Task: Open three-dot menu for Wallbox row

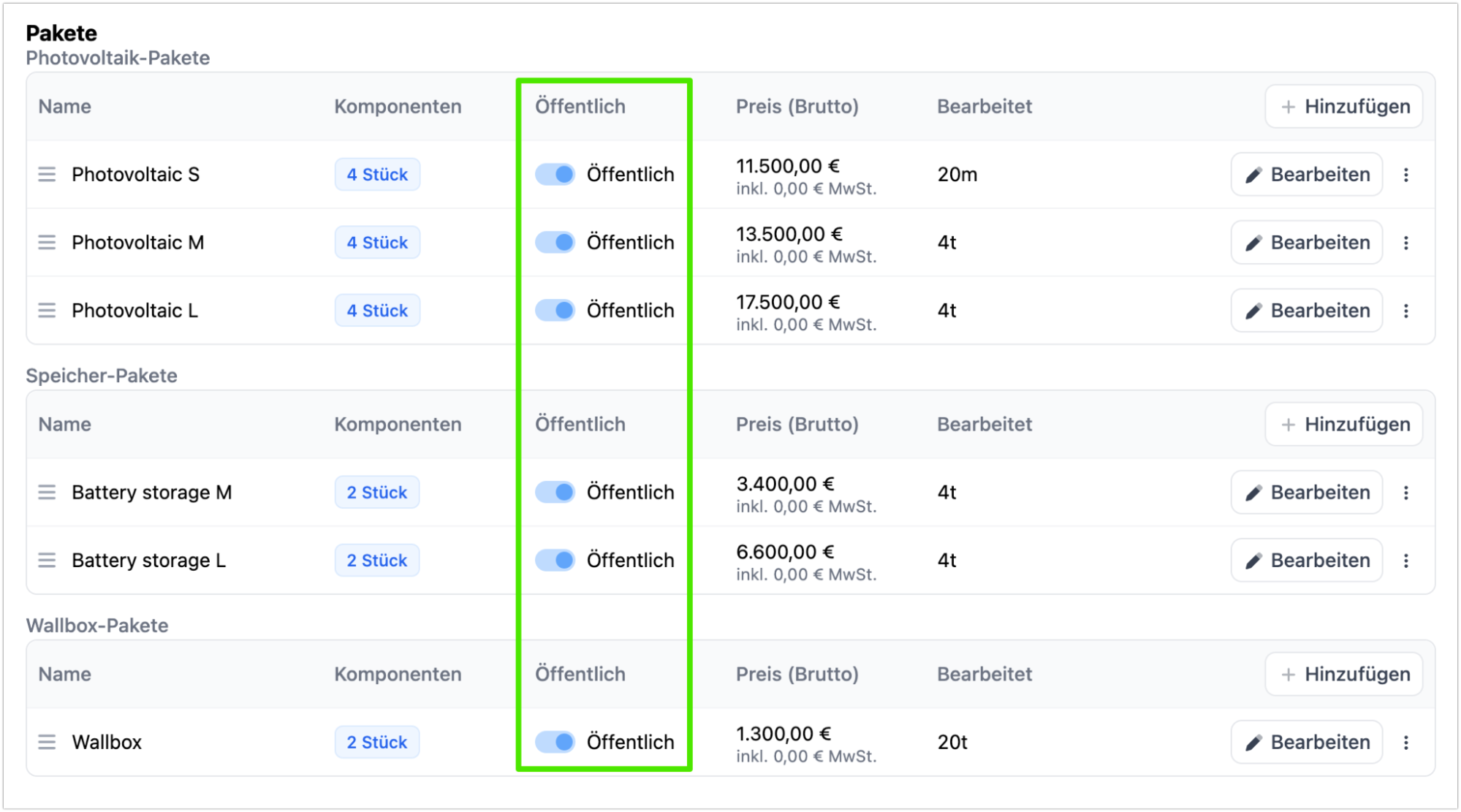Action: (1405, 743)
